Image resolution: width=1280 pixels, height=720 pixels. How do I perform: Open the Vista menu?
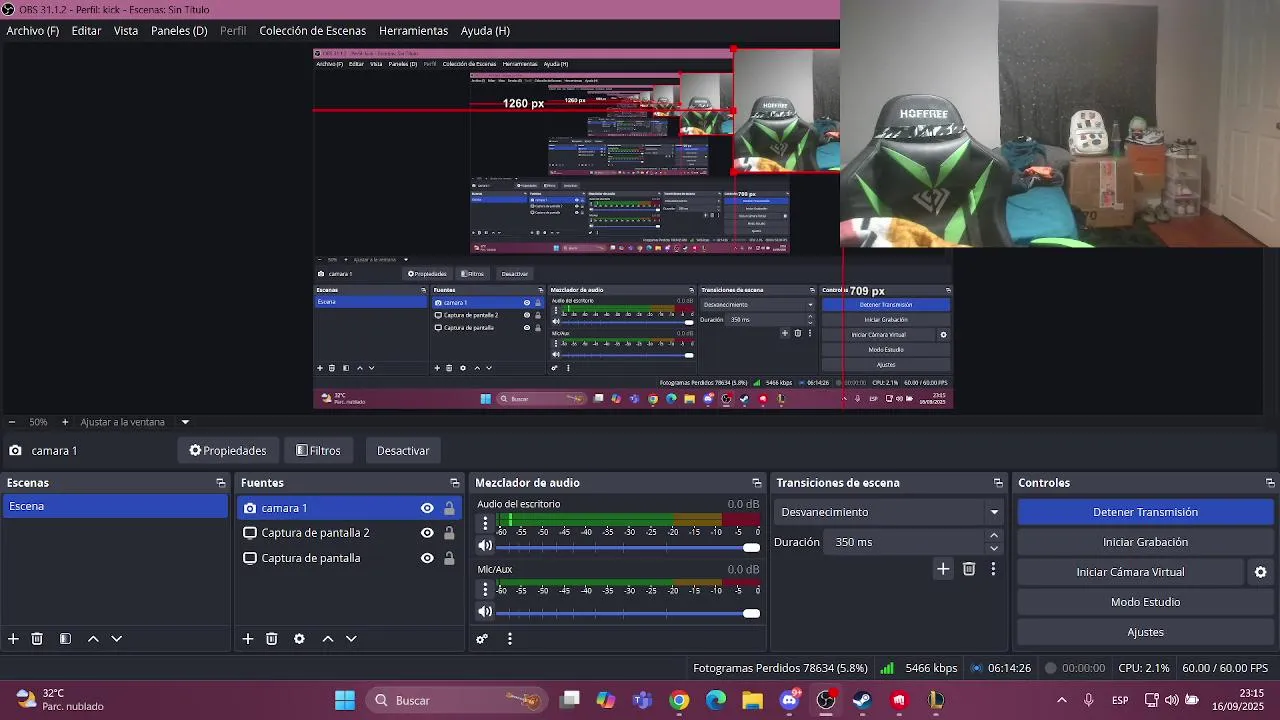(126, 31)
